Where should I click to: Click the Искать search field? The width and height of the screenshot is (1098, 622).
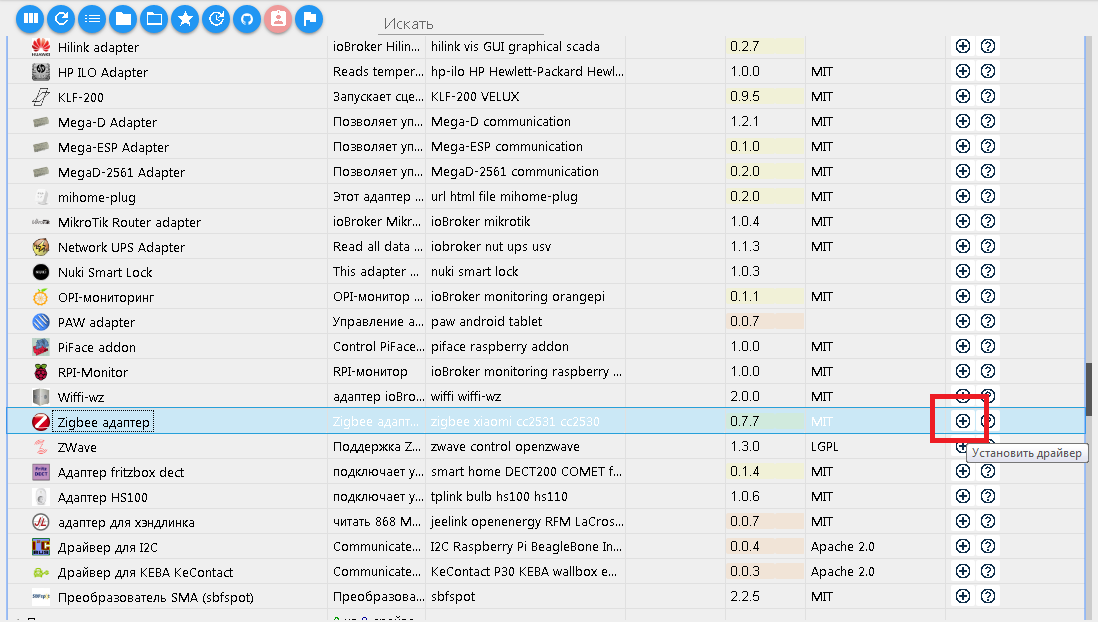coord(461,24)
